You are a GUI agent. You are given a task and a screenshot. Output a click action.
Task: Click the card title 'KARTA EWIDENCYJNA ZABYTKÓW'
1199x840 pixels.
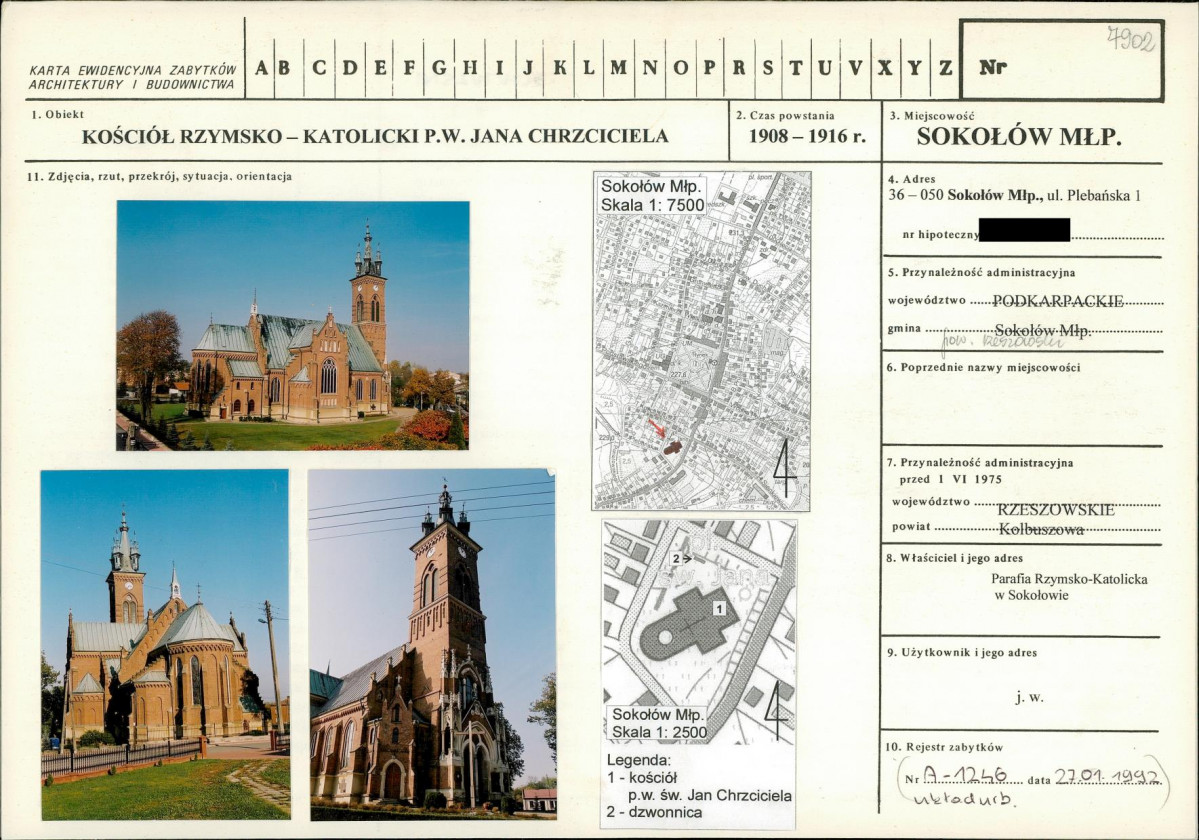click(x=132, y=70)
